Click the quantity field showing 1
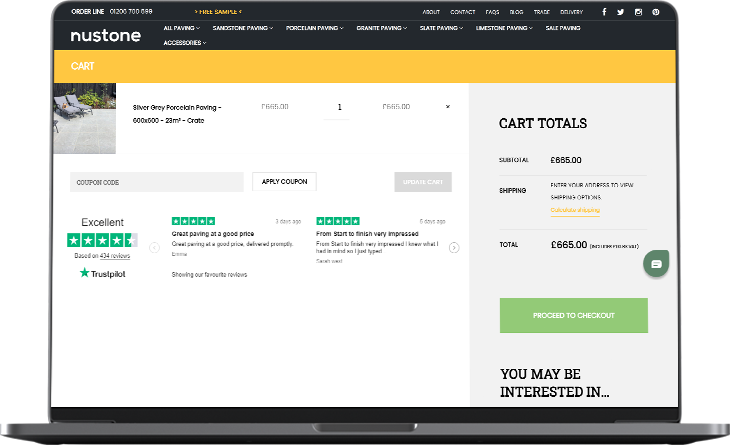The width and height of the screenshot is (730, 445). [x=337, y=108]
